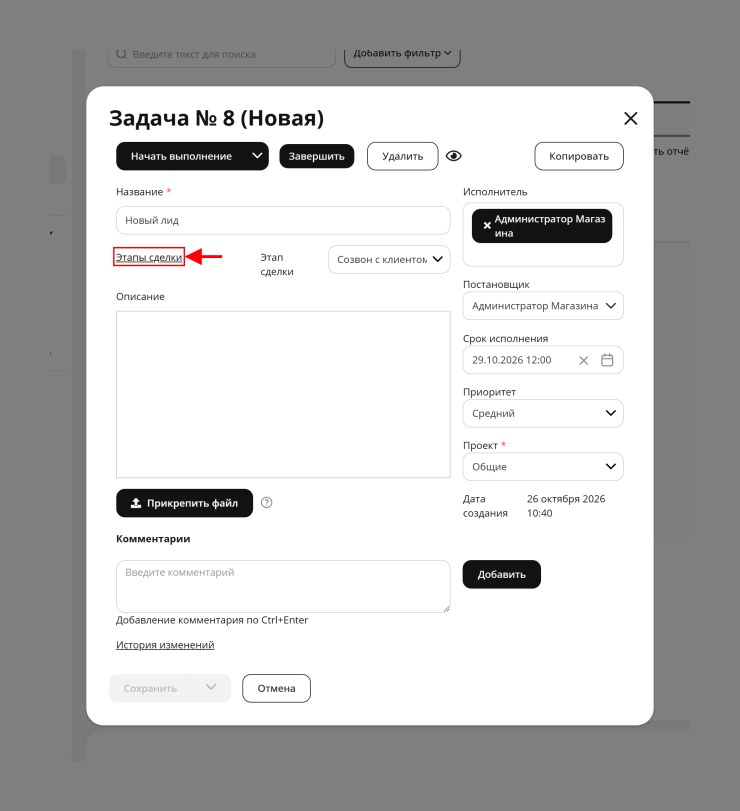Screen dimensions: 740x811
Task: Open calendar picker in Срок исполнения field
Action: point(607,360)
